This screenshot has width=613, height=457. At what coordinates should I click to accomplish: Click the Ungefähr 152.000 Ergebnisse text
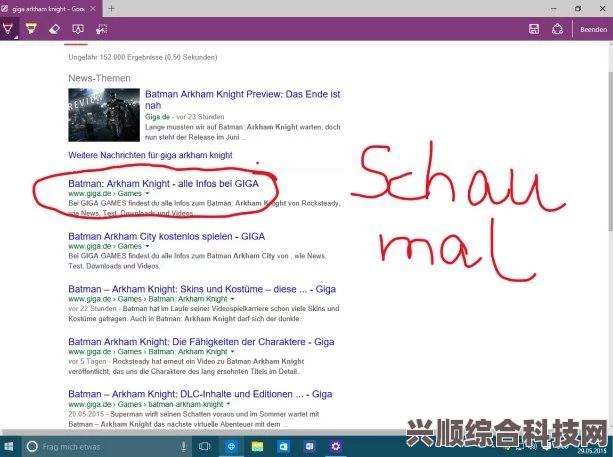tap(143, 57)
